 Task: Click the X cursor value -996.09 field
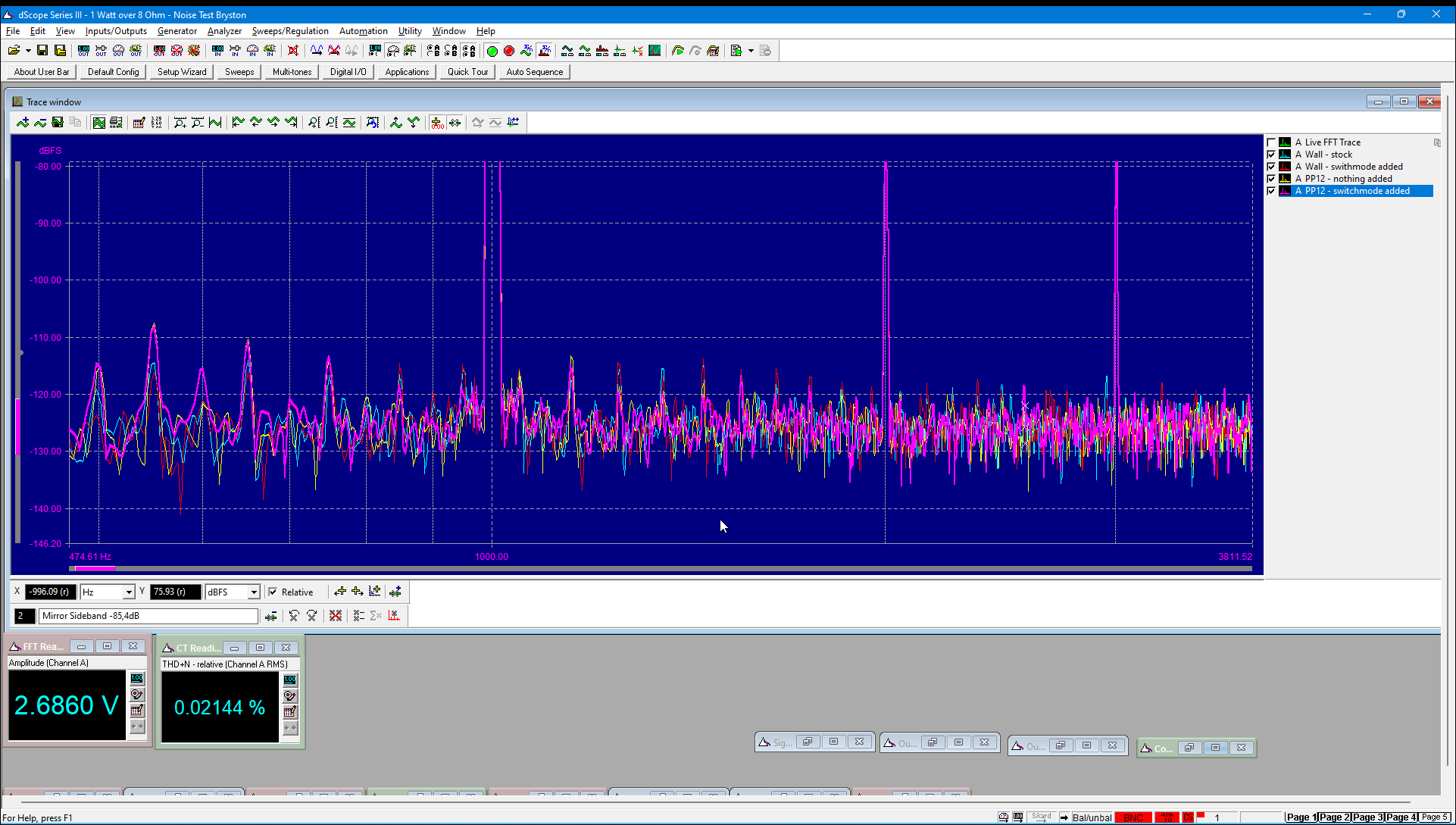coord(50,592)
